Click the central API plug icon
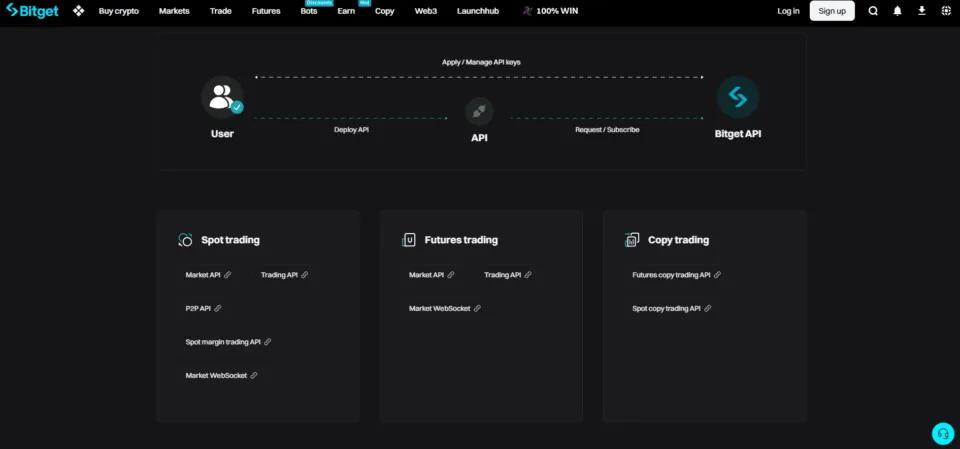 pyautogui.click(x=479, y=111)
